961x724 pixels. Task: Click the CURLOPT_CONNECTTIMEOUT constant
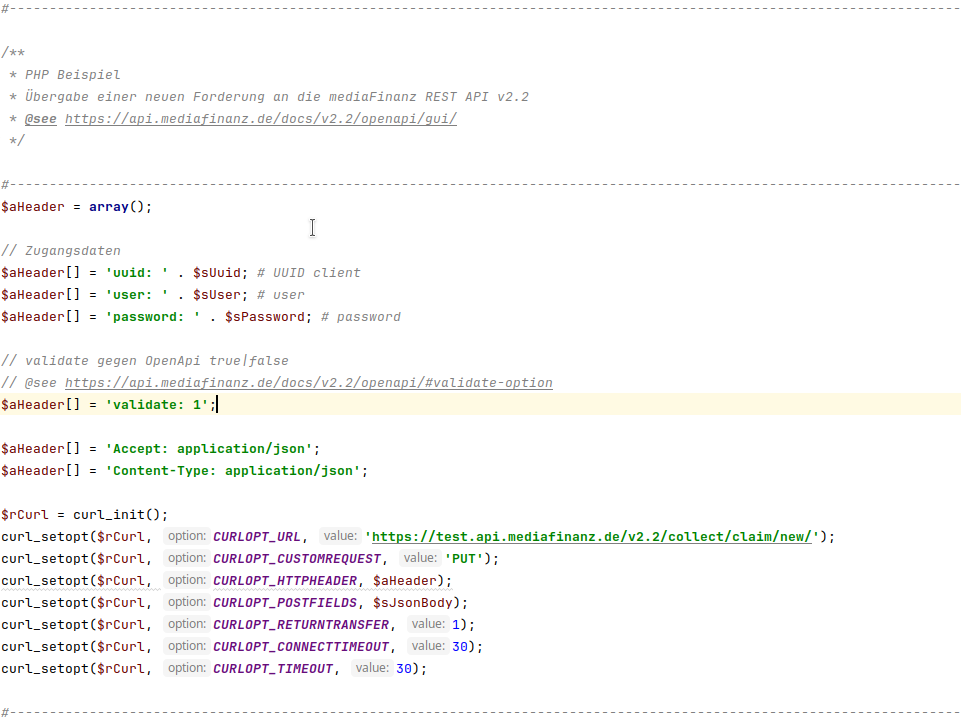click(301, 647)
